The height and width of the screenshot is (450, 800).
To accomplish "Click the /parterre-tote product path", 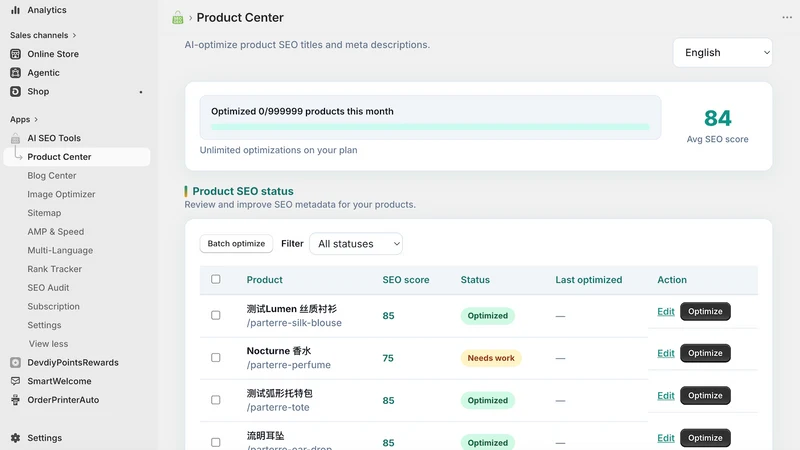I will [278, 408].
